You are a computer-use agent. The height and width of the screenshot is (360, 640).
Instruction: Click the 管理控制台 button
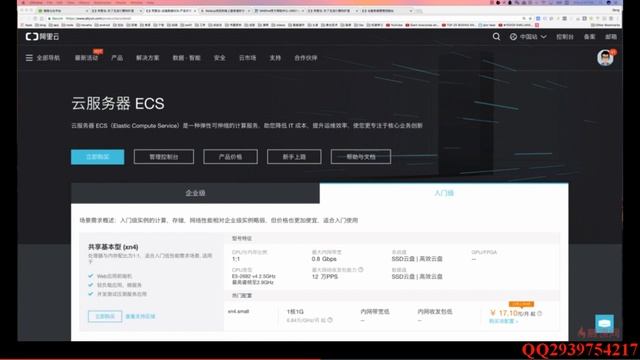pos(164,157)
